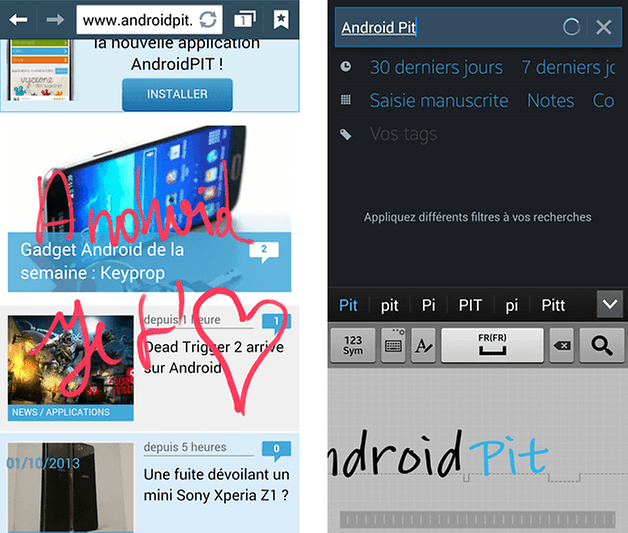Tap the handwriting text-mode icon
628x533 pixels.
click(x=423, y=345)
